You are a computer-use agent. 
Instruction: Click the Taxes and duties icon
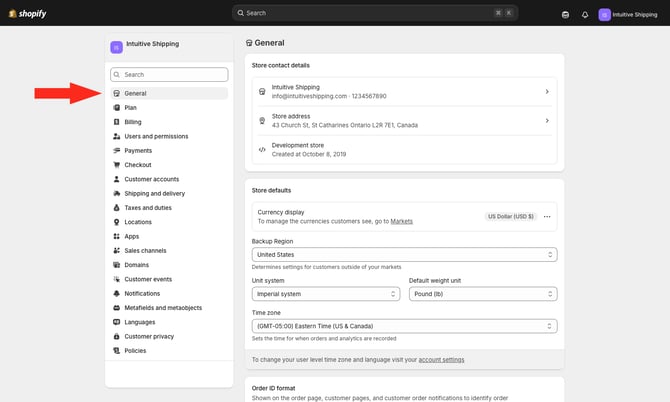coord(117,208)
